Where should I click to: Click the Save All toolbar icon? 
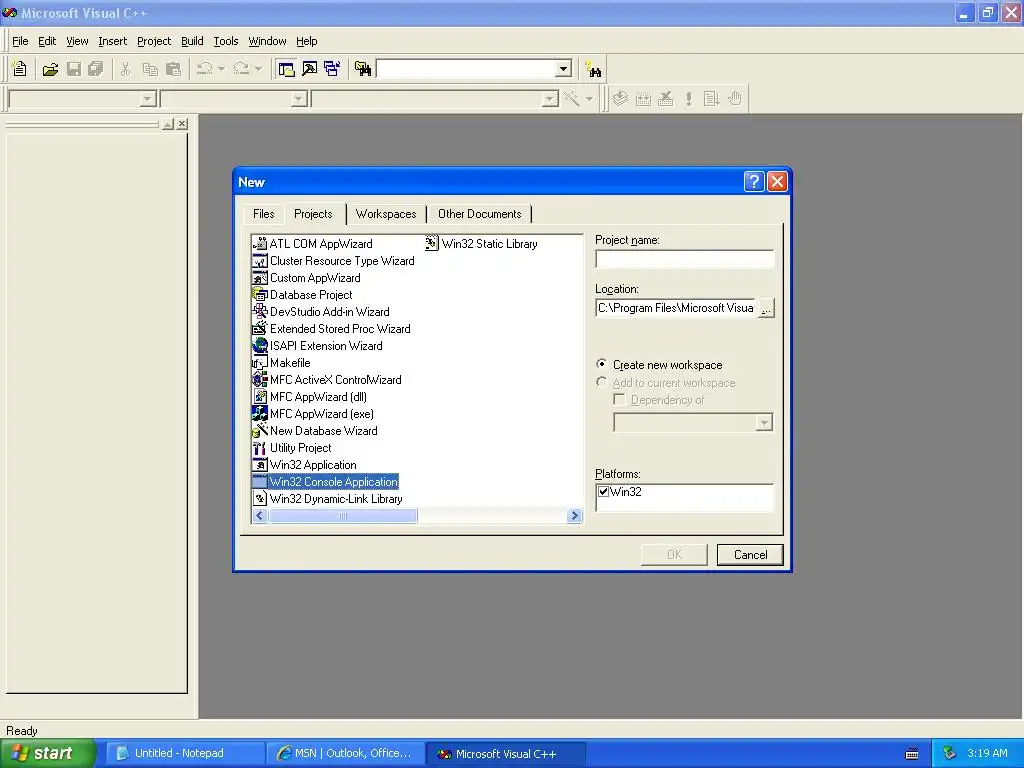96,69
